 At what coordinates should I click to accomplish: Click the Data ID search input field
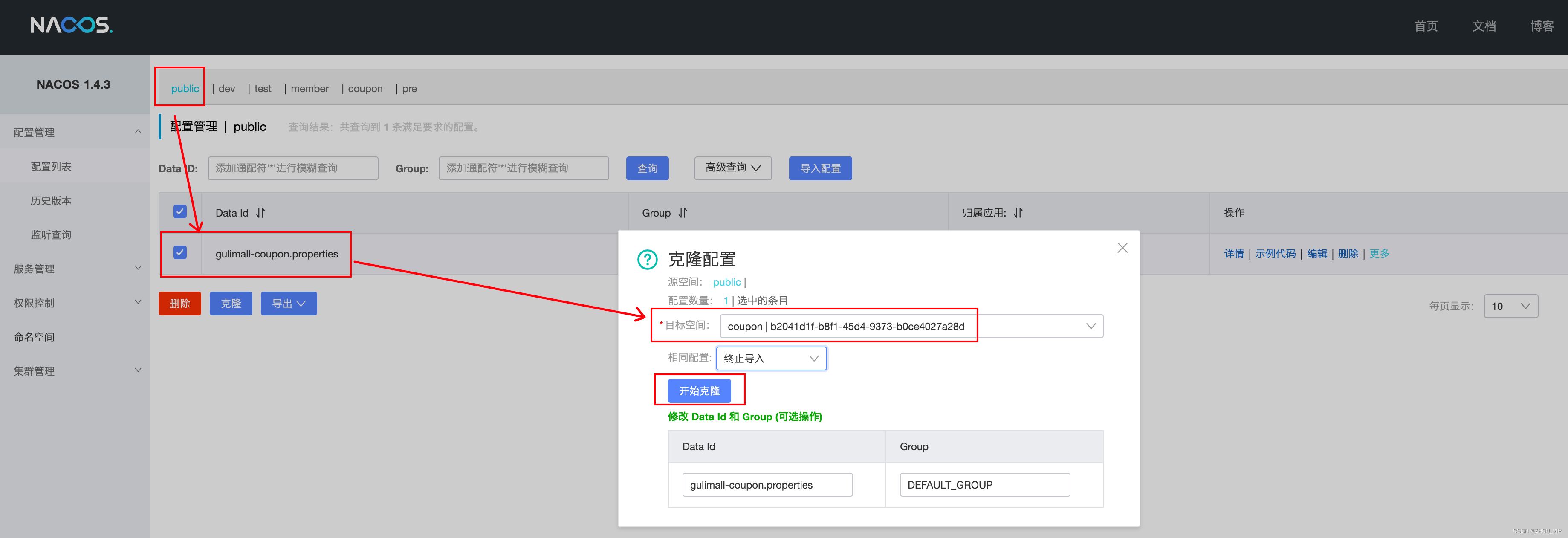coord(293,168)
